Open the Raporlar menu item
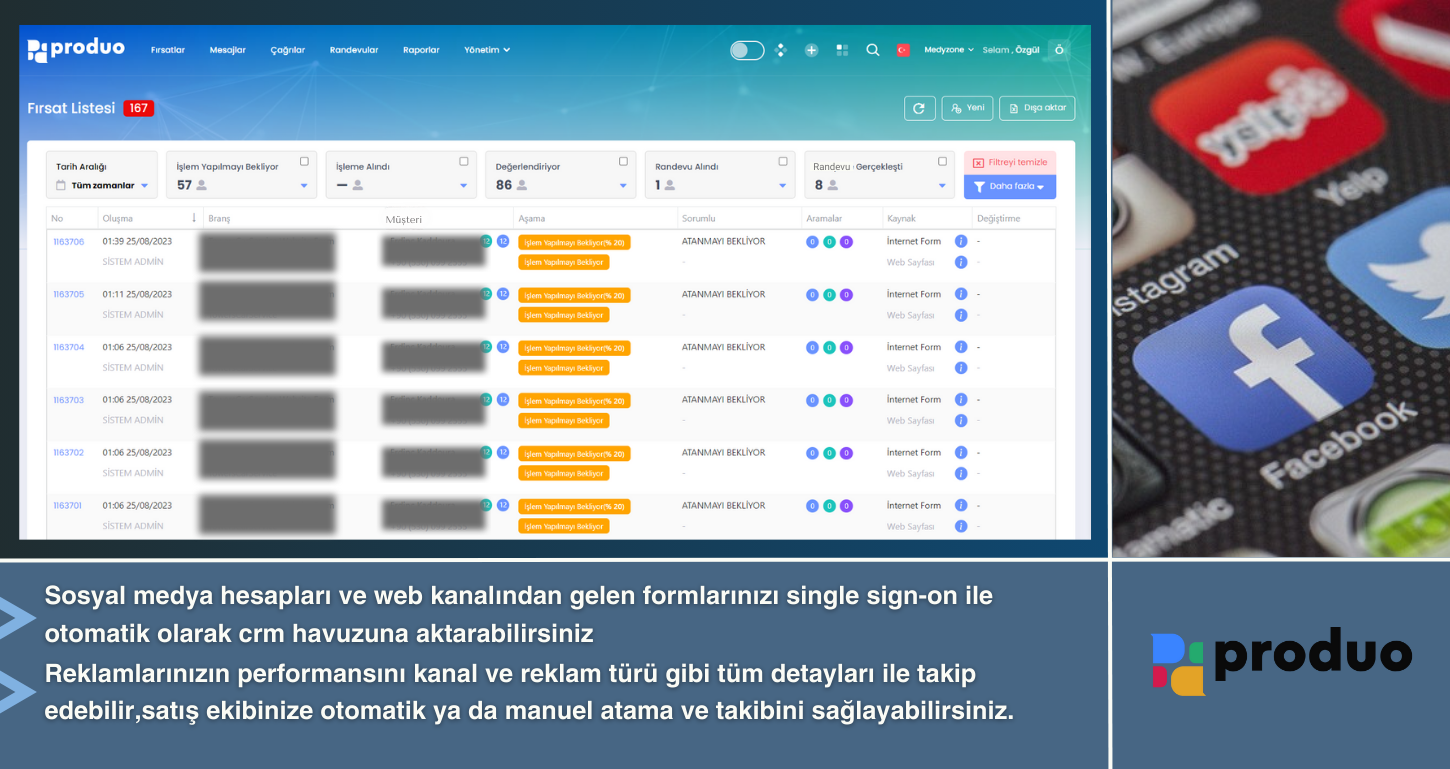This screenshot has width=1450, height=769. click(421, 50)
